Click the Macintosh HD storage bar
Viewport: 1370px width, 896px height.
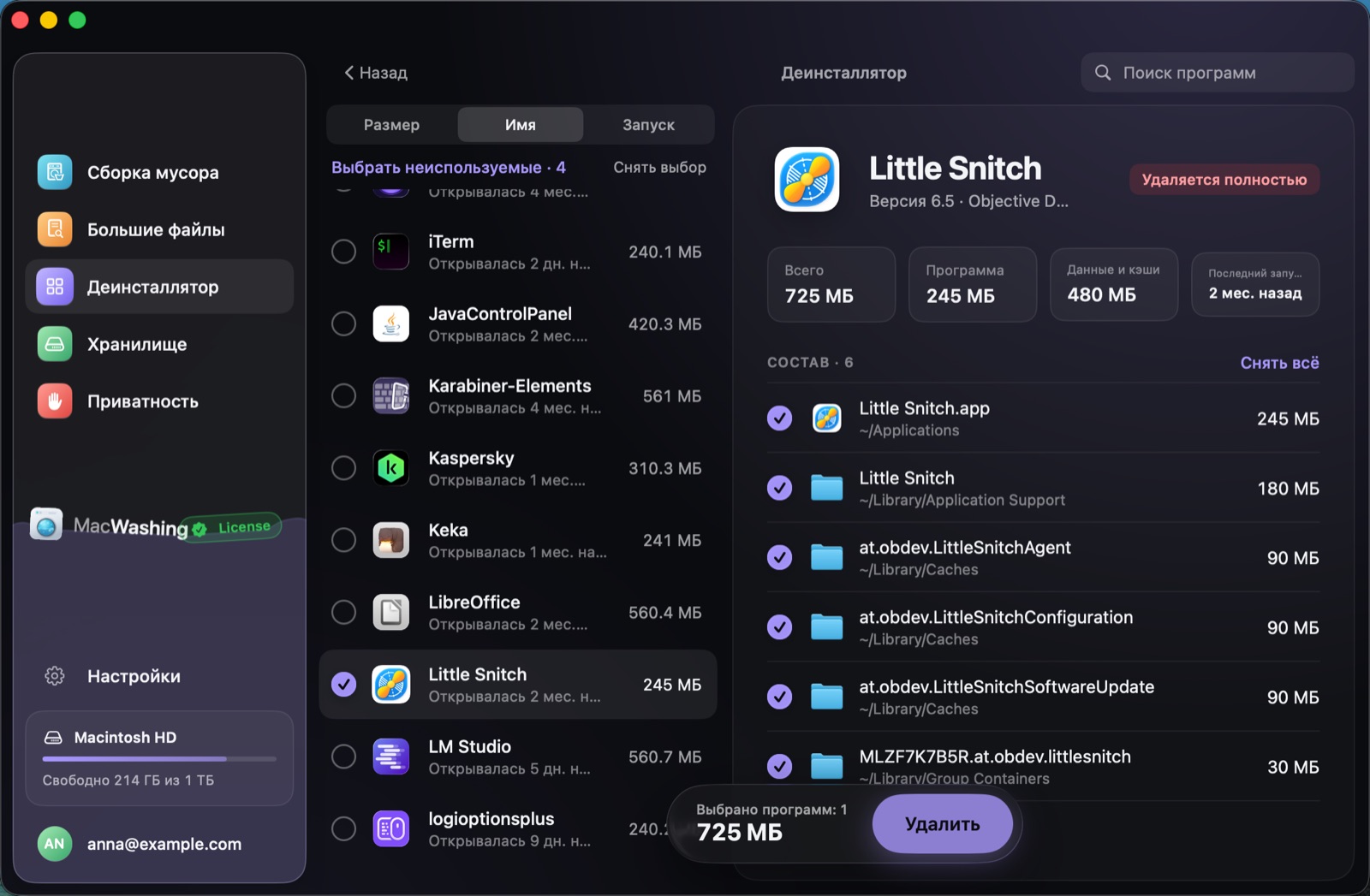pyautogui.click(x=159, y=758)
